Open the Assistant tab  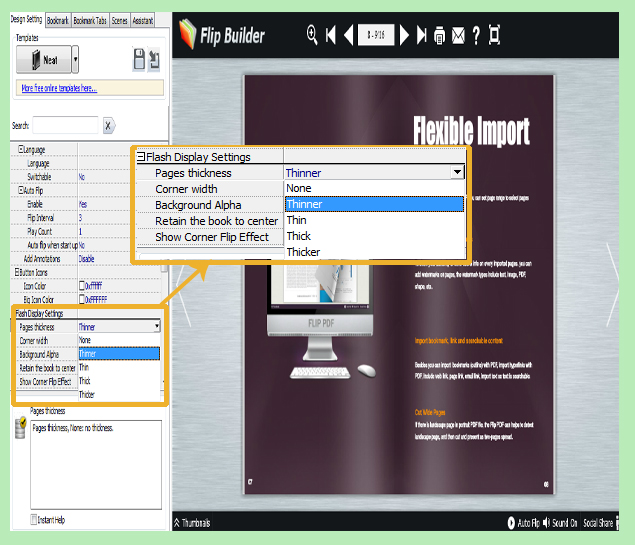[143, 20]
